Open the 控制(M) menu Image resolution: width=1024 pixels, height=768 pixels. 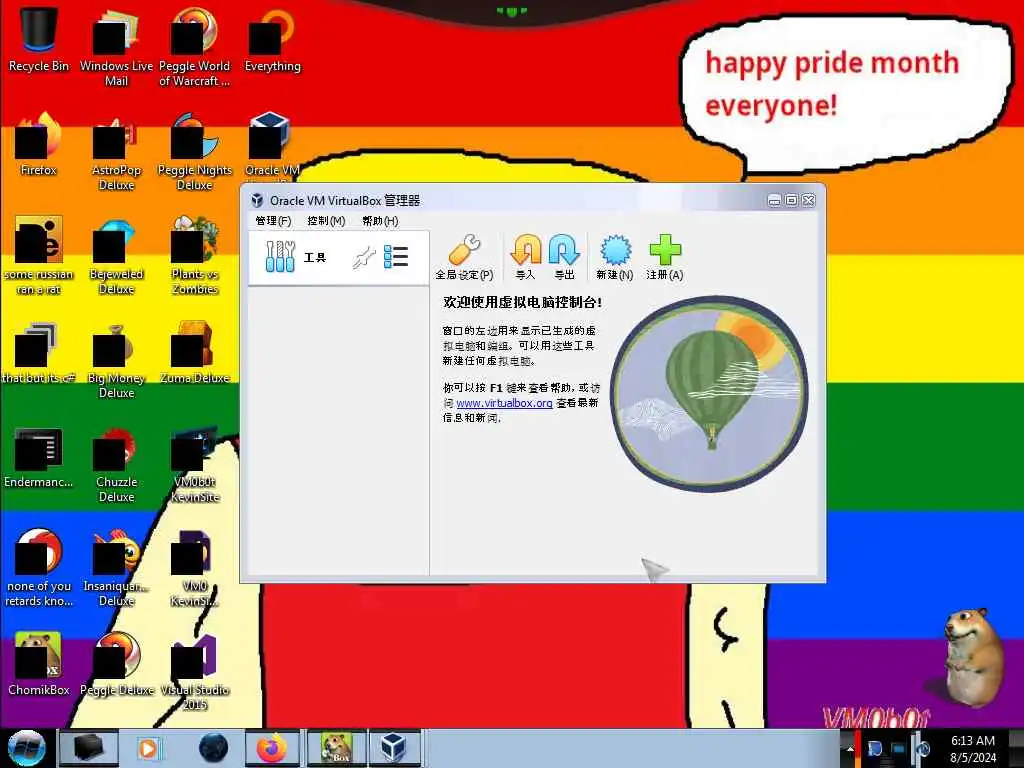tap(326, 221)
